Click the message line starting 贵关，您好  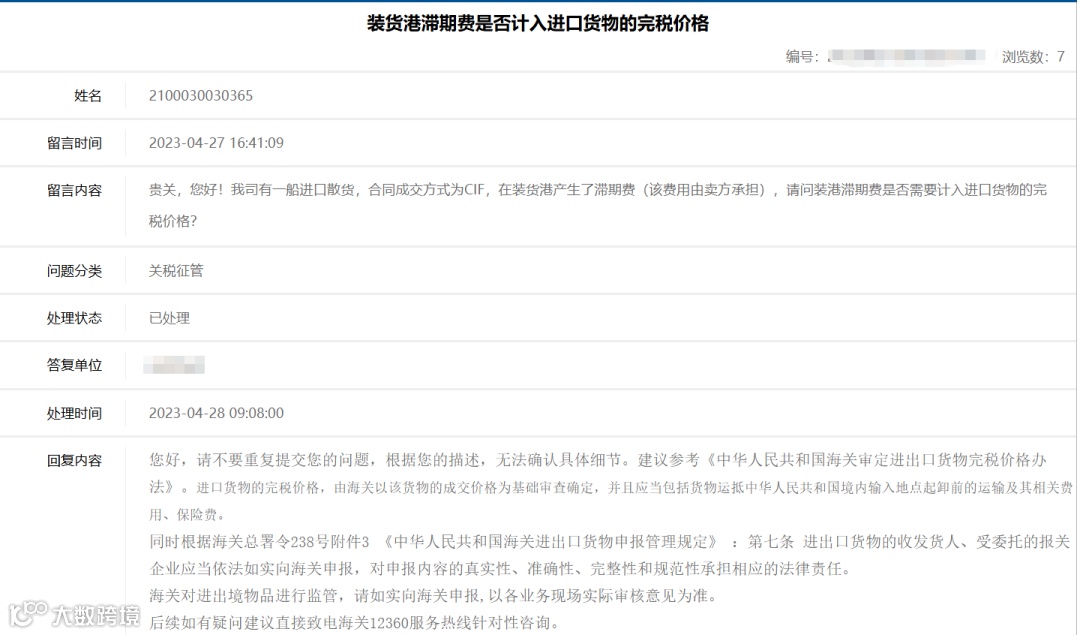[598, 190]
